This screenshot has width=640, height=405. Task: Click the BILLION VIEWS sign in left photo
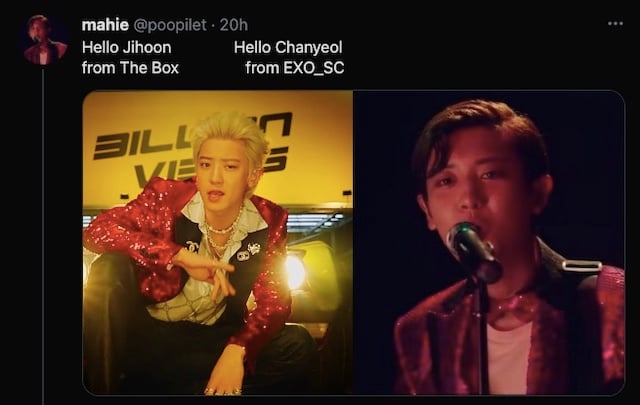192,147
